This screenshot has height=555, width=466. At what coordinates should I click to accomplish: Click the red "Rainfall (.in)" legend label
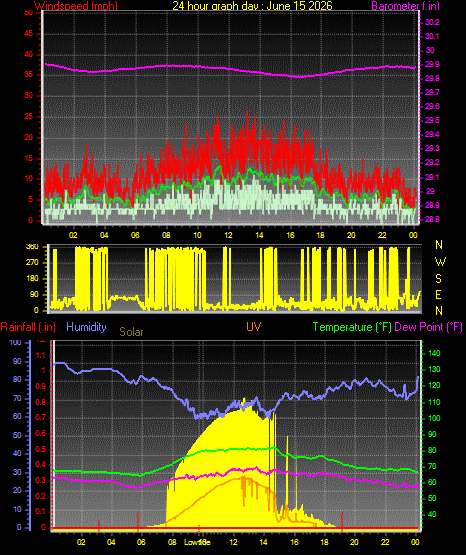(28, 327)
